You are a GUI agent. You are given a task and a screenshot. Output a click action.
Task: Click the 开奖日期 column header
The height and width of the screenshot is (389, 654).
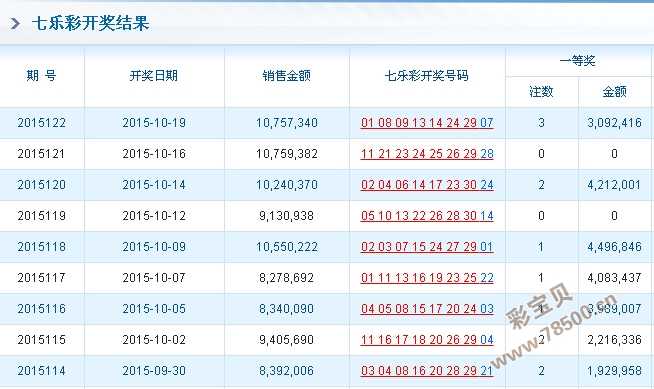pyautogui.click(x=154, y=75)
